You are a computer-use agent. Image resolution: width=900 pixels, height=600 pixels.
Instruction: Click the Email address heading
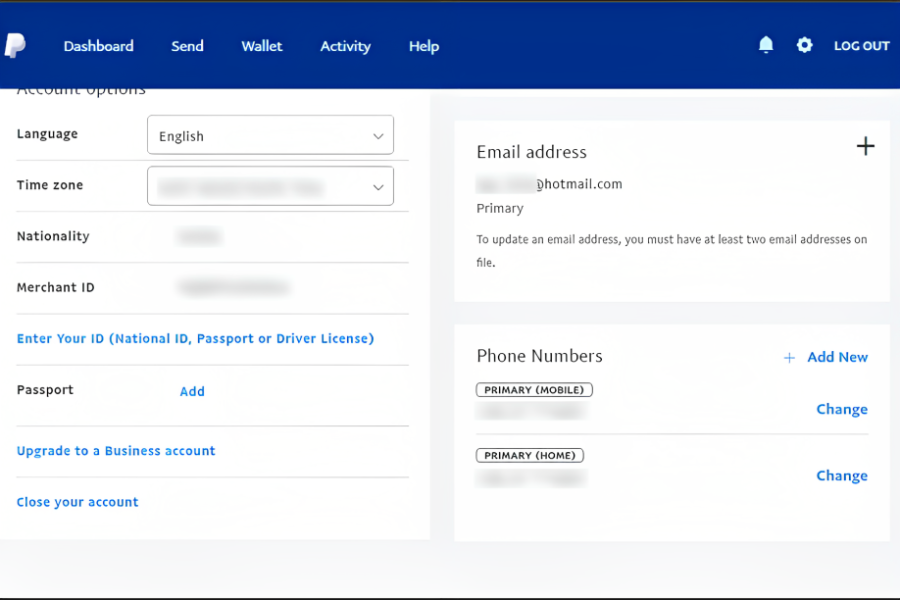tap(532, 152)
